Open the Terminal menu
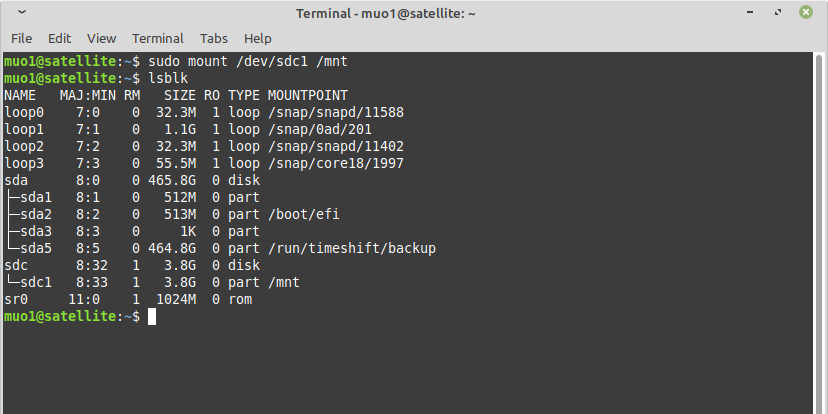 158,38
